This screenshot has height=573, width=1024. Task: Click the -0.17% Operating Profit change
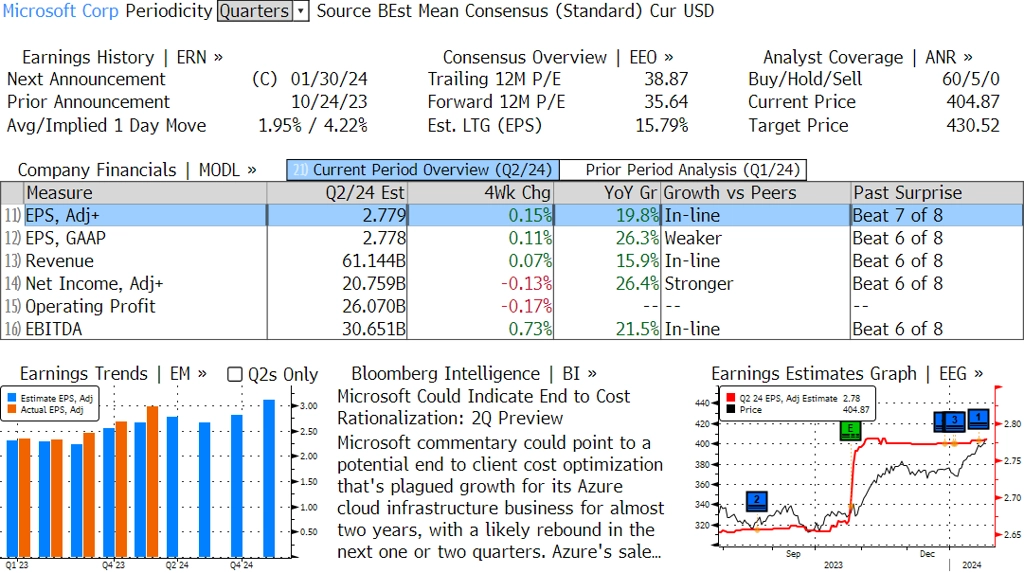pyautogui.click(x=526, y=306)
